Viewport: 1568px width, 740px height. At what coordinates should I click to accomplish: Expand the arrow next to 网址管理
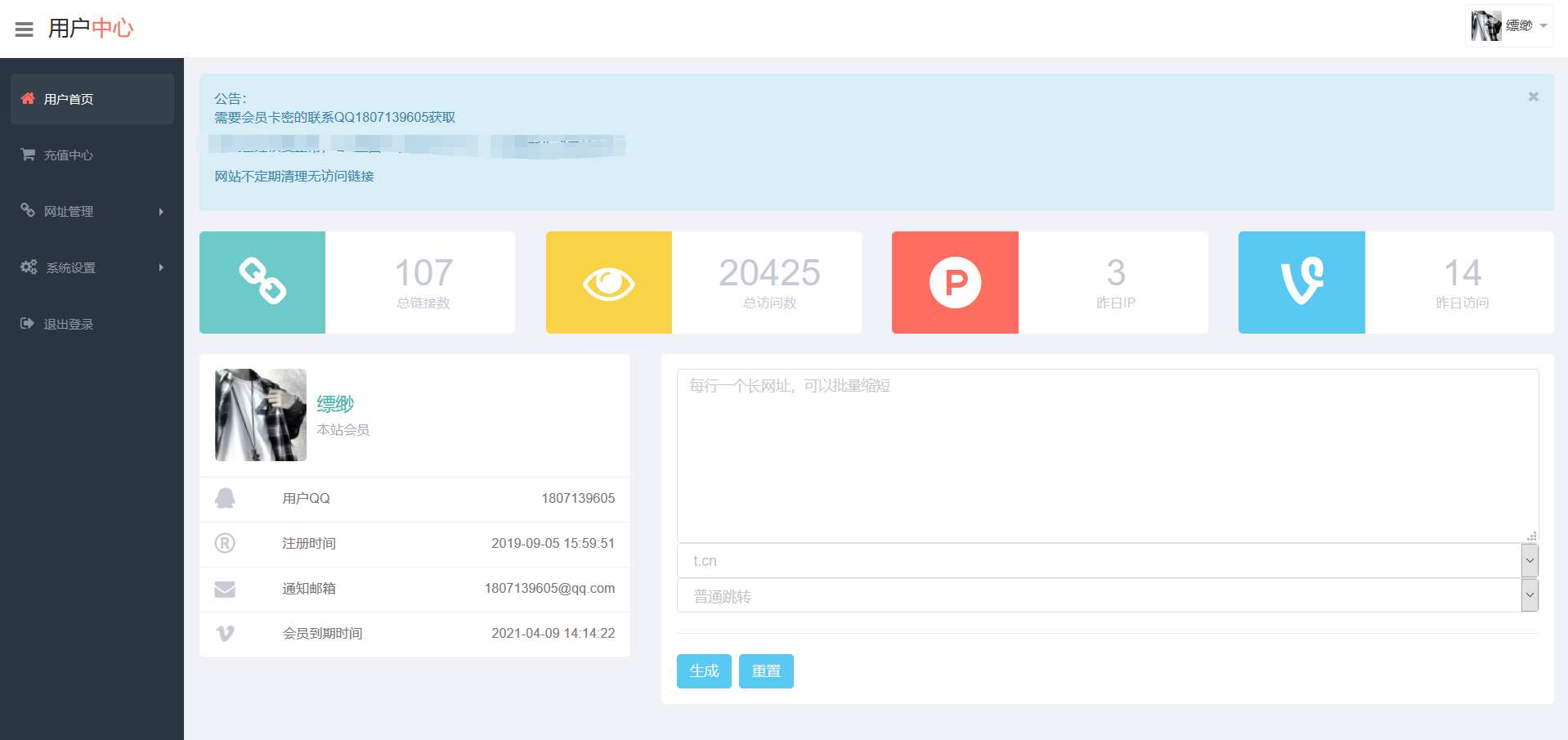click(x=161, y=212)
